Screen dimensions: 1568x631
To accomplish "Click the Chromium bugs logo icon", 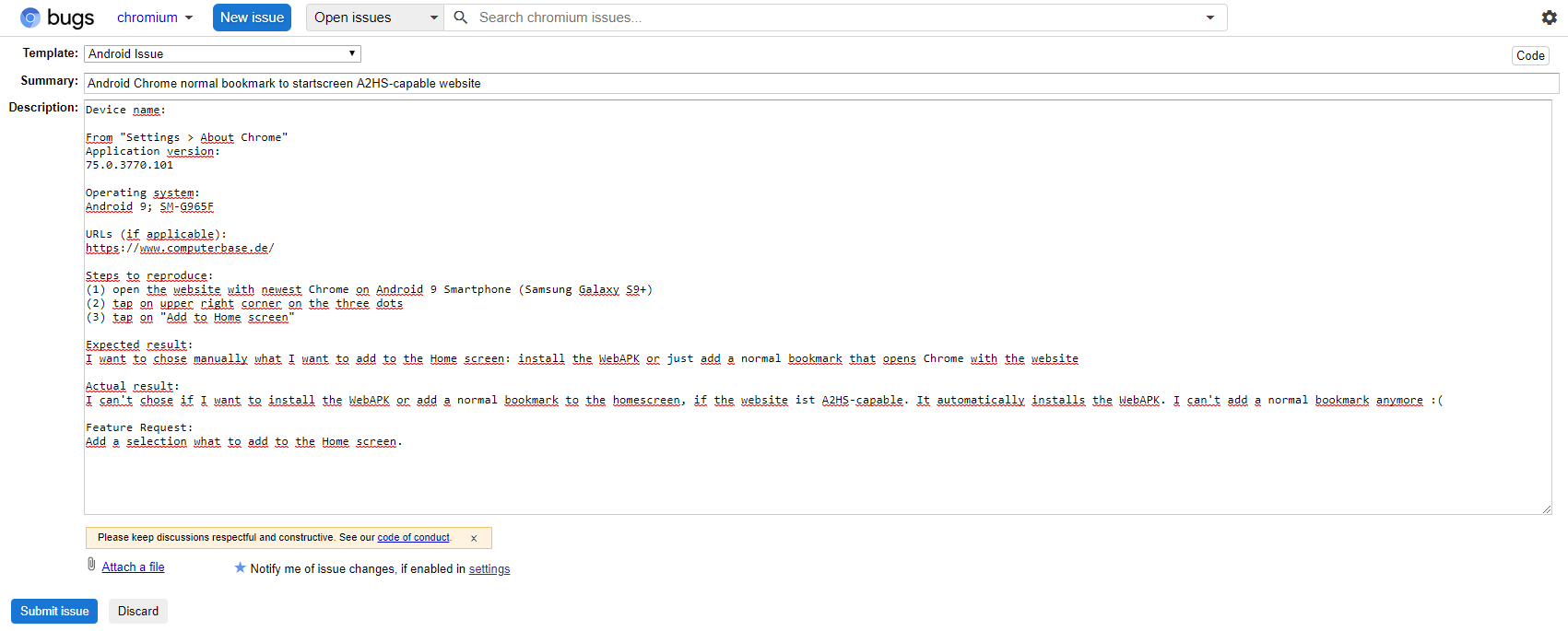I will click(30, 18).
